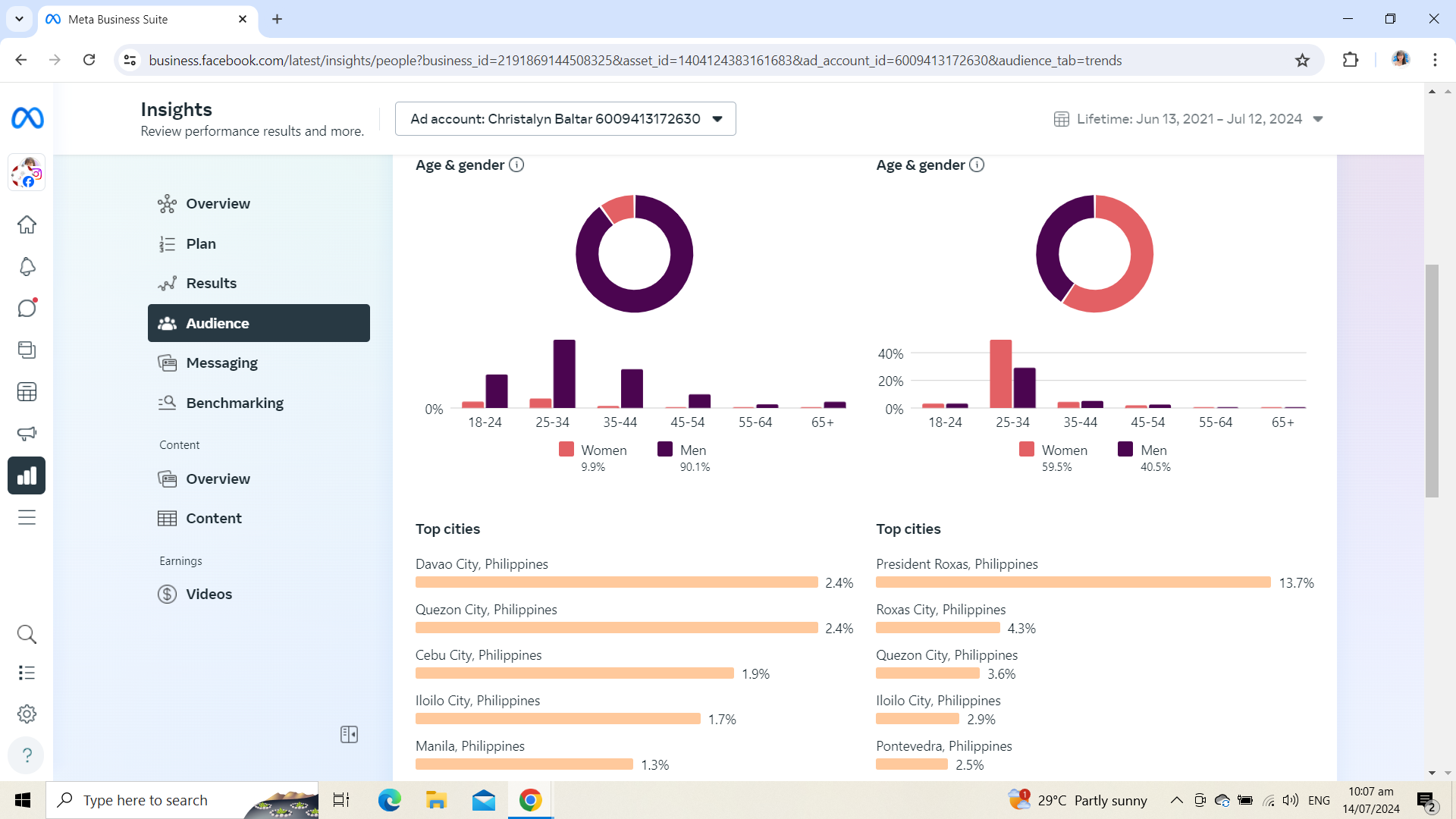
Task: Open the Ad account dropdown
Action: tap(566, 119)
